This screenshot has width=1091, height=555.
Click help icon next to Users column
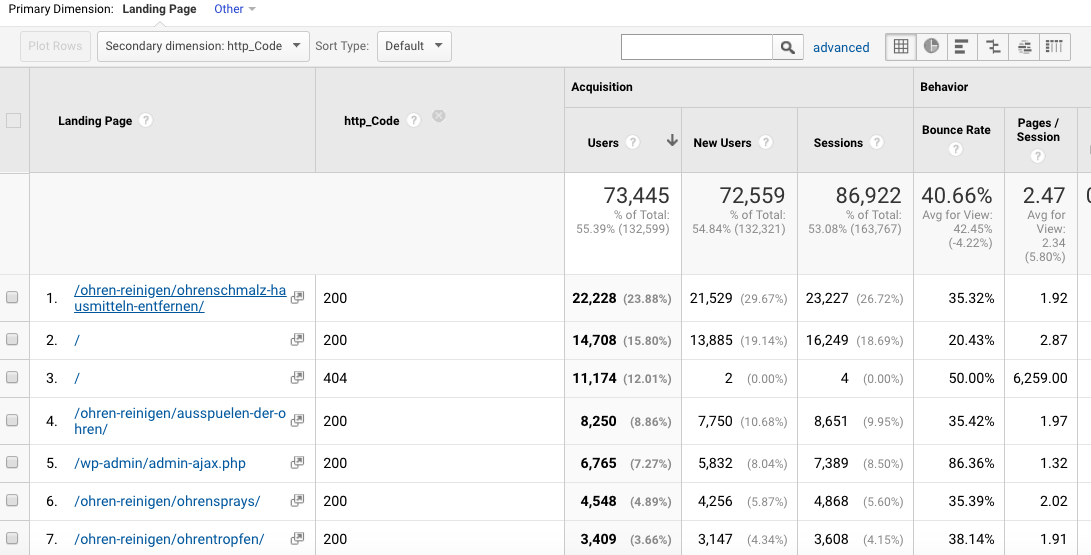click(x=633, y=143)
